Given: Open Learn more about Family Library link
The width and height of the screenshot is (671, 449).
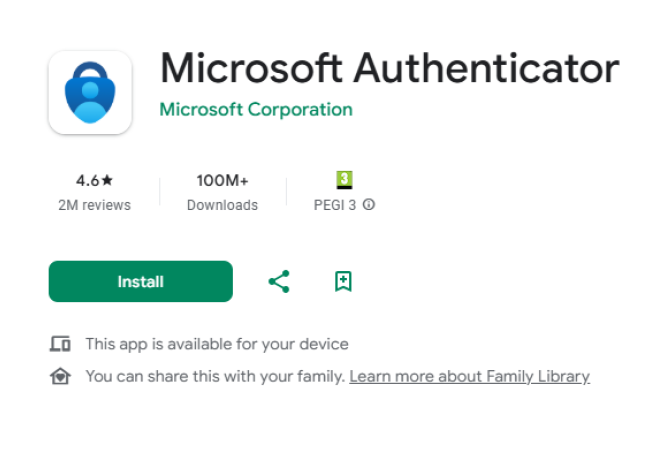Looking at the screenshot, I should (469, 377).
